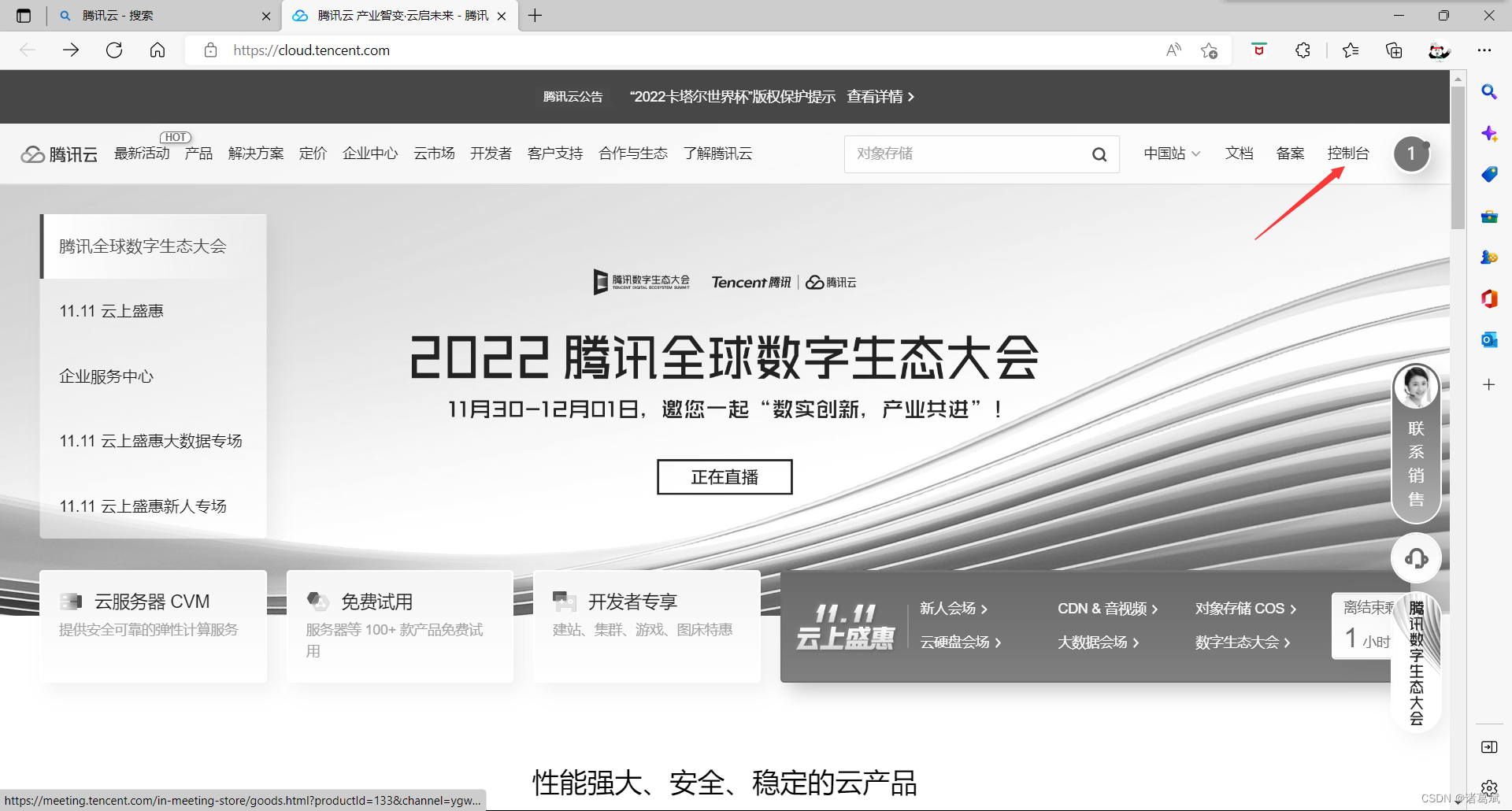Open the Collections icon
The image size is (1512, 811).
(1394, 50)
